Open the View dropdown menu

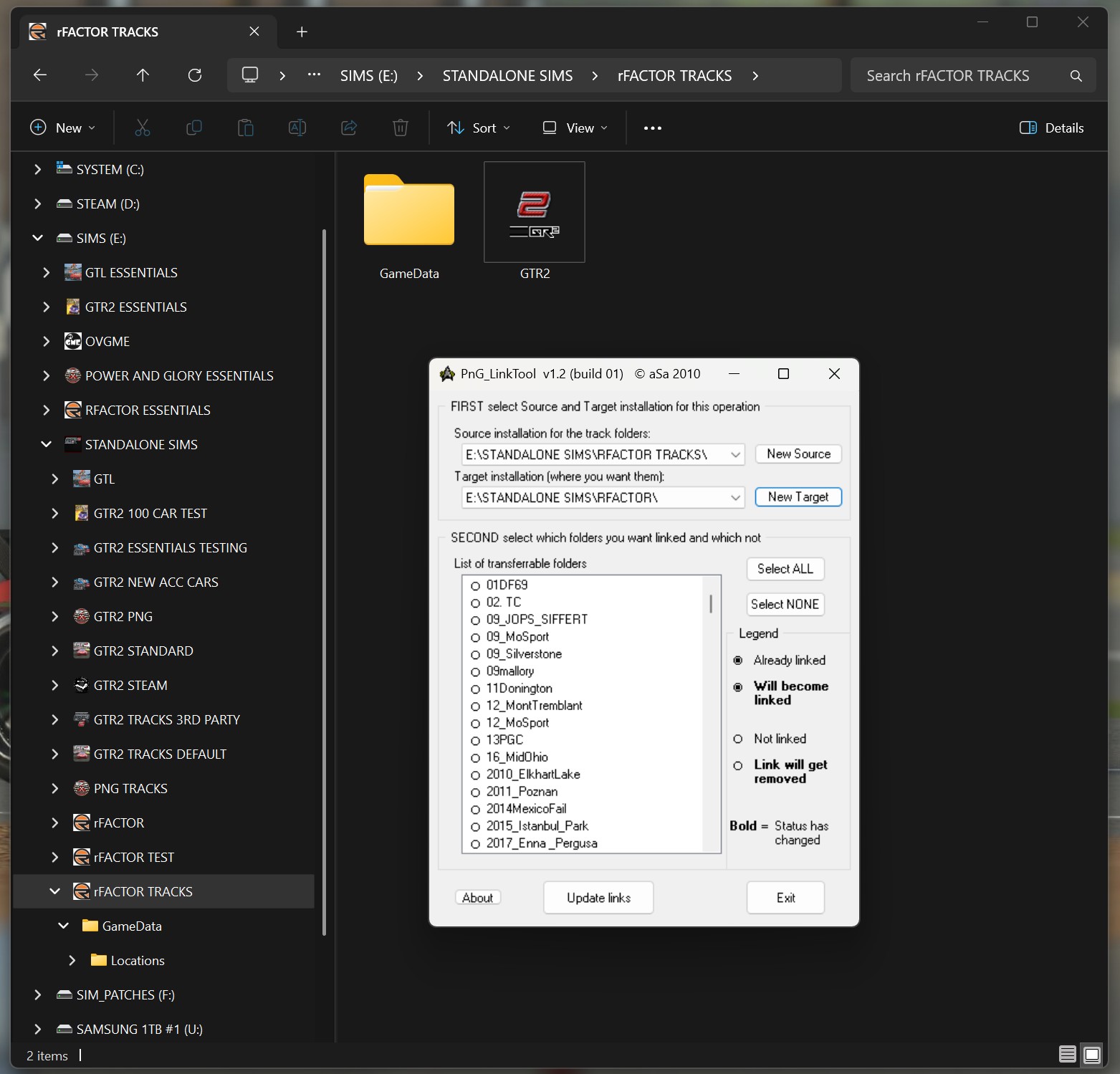pos(575,128)
